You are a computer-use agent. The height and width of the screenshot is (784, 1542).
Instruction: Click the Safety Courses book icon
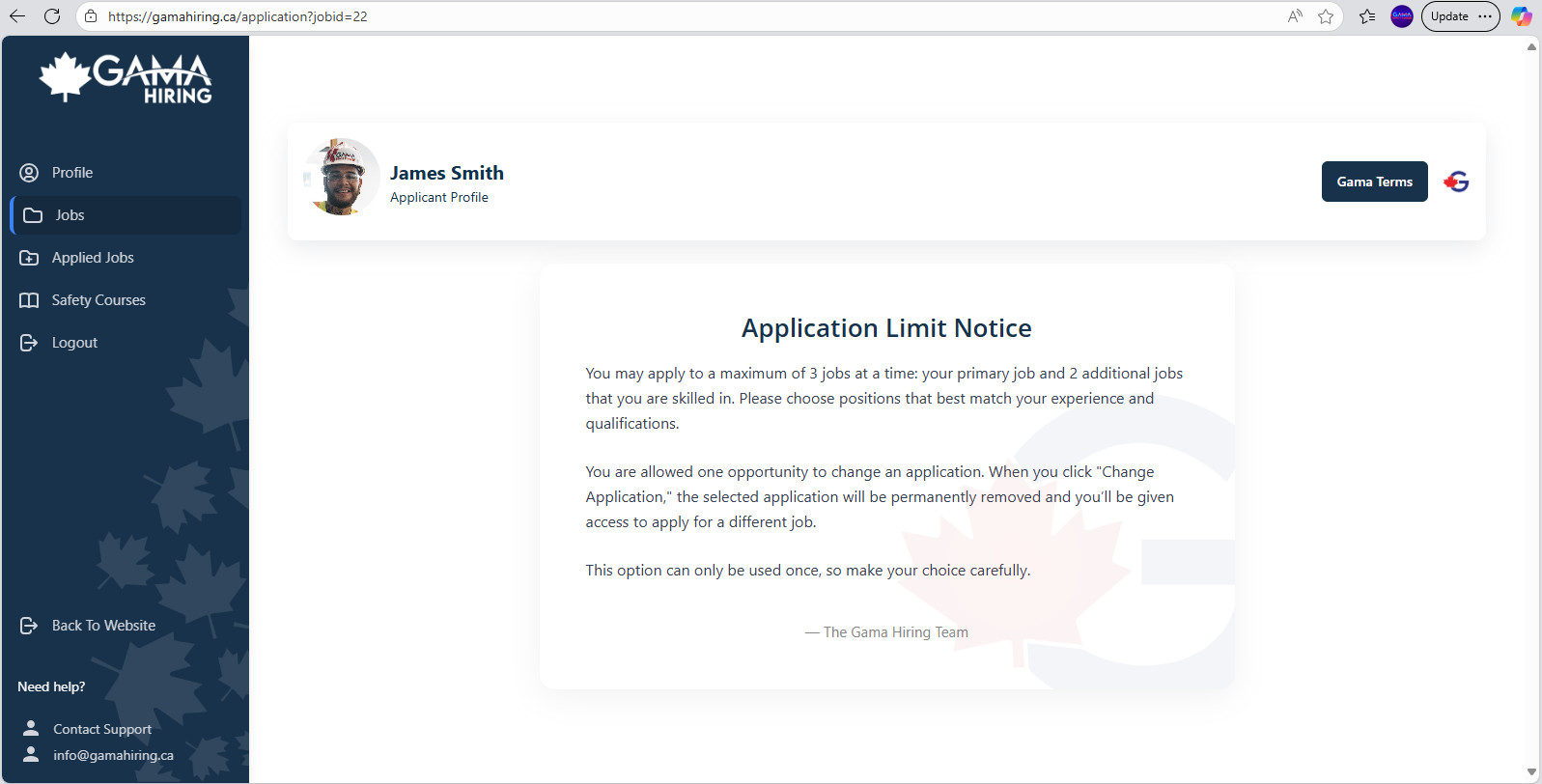pos(29,300)
